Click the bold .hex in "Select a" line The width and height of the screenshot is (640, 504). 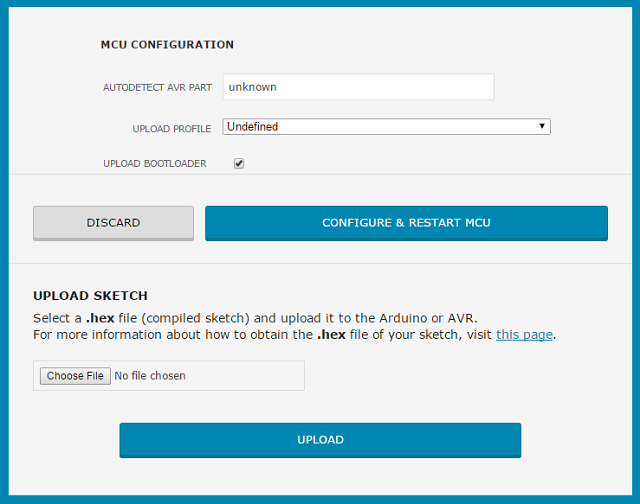(x=100, y=318)
